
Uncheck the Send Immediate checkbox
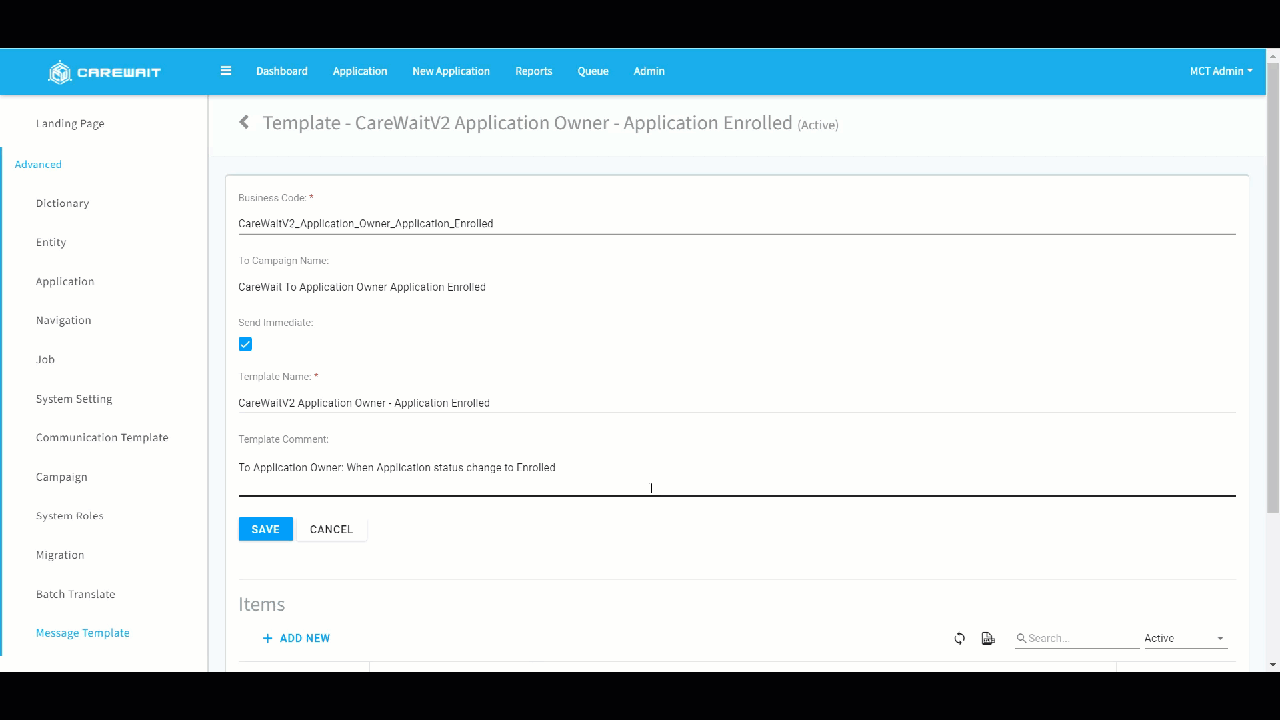click(245, 344)
